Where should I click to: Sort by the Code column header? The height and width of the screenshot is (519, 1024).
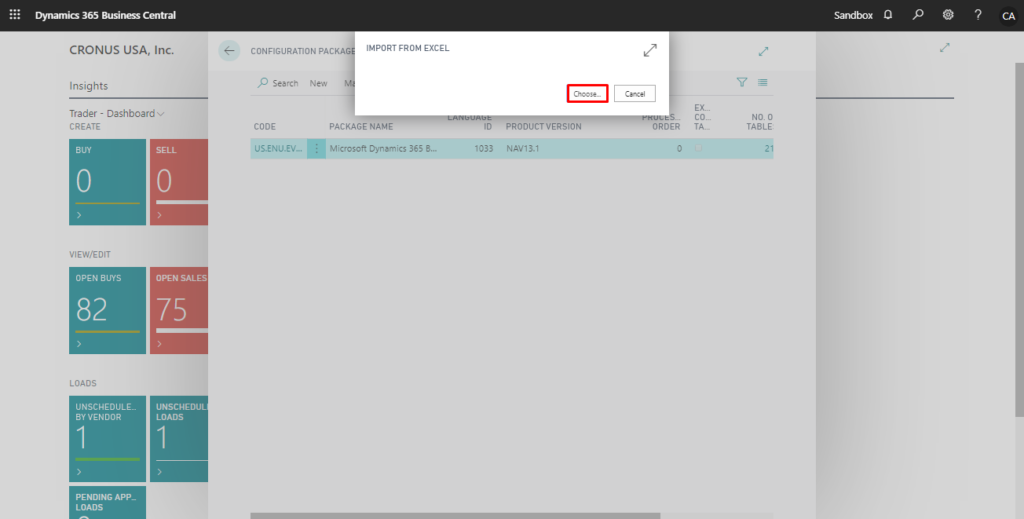pyautogui.click(x=265, y=127)
